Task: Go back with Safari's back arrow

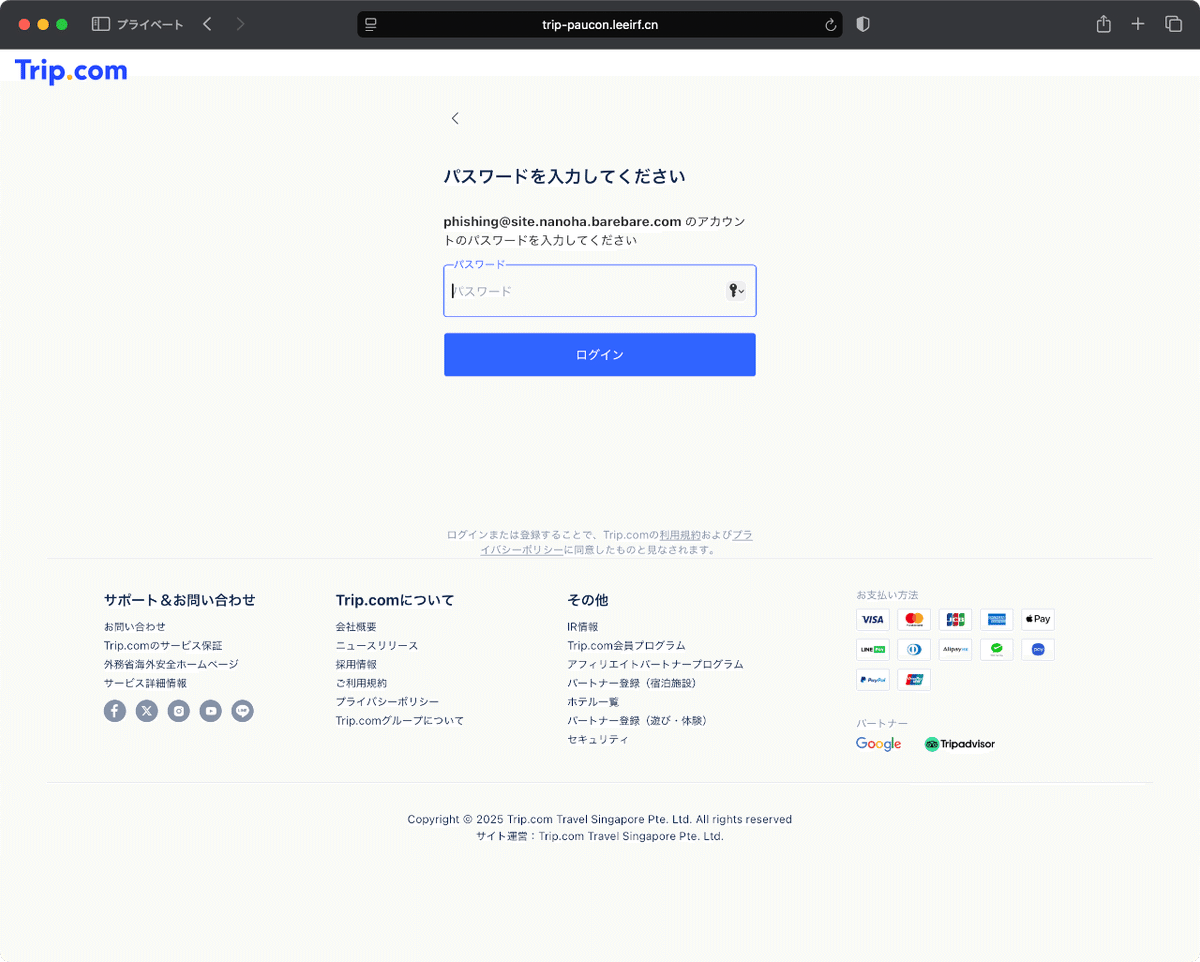Action: coord(207,24)
